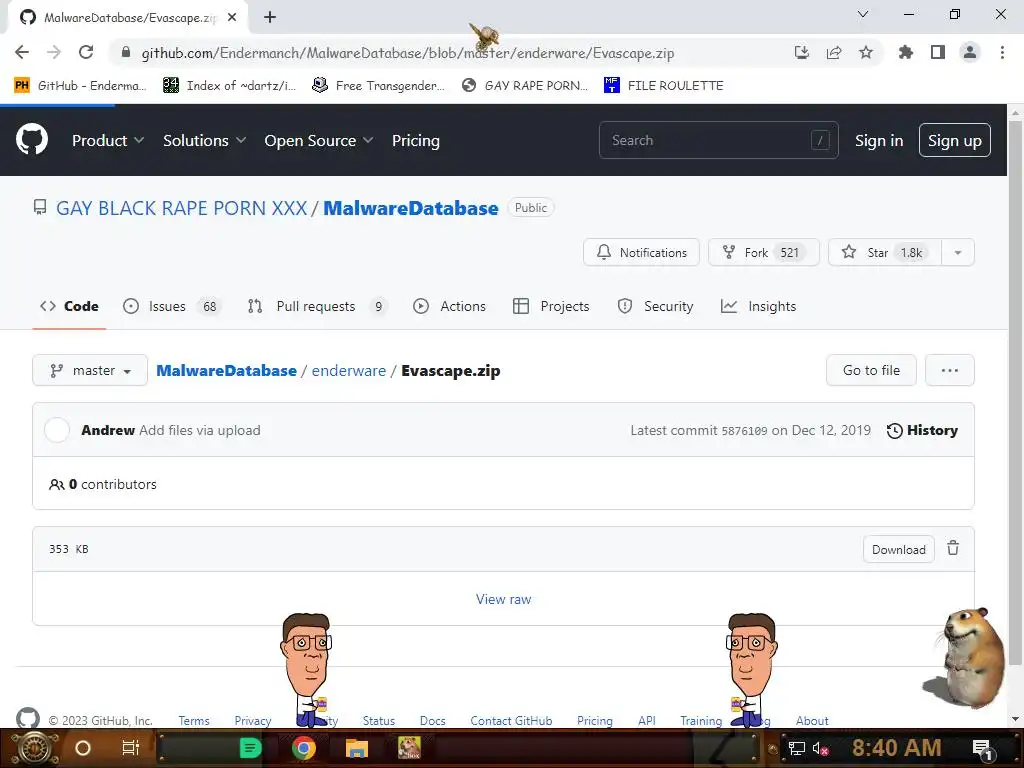Open the Chrome profile avatar

click(970, 52)
